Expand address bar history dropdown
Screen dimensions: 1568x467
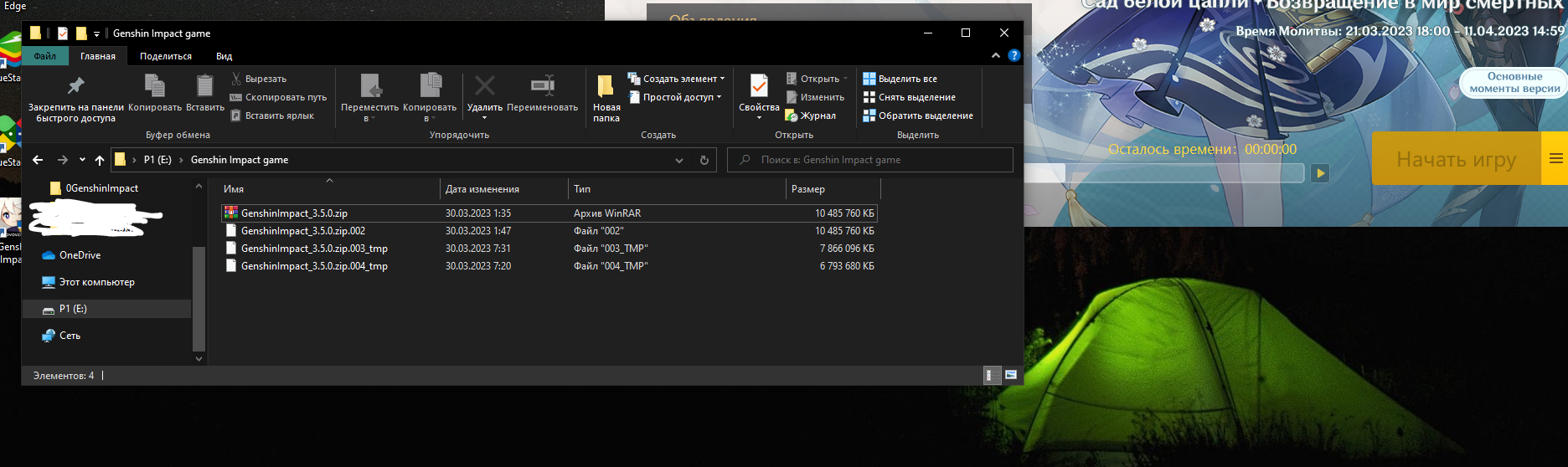[679, 160]
